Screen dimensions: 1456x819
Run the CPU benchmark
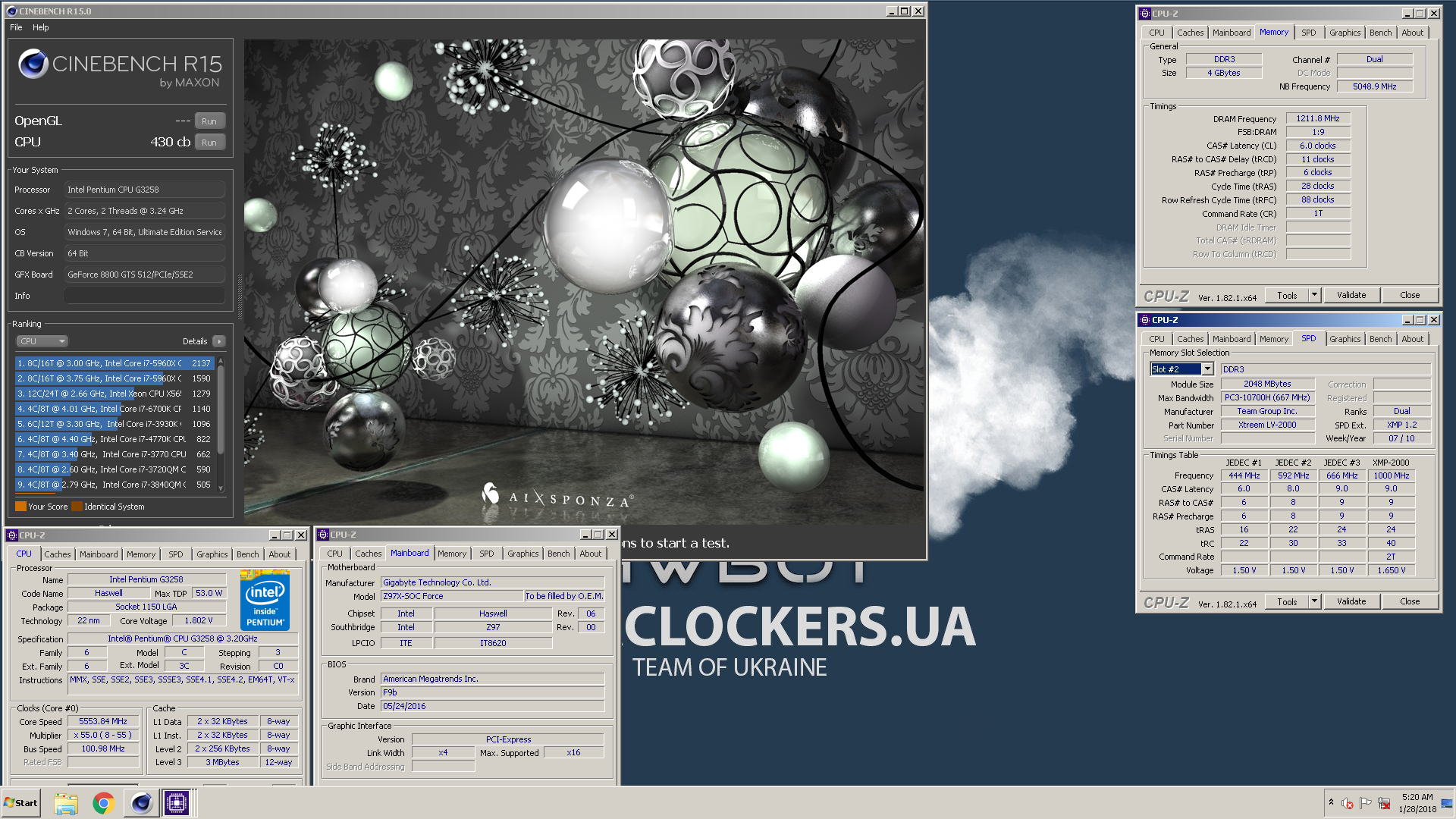coord(209,143)
